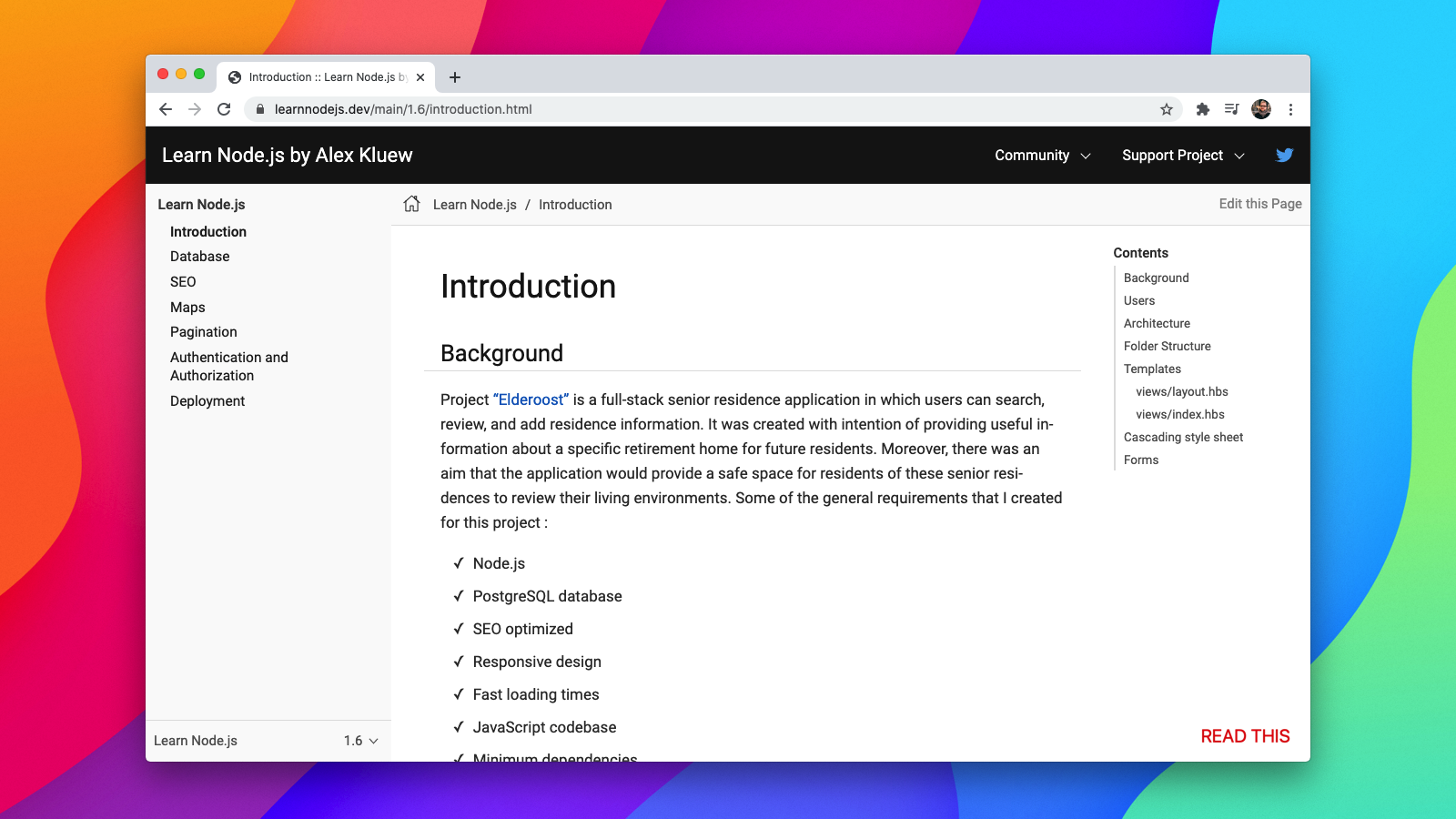The width and height of the screenshot is (1456, 819).
Task: Reload the page
Action: (225, 109)
